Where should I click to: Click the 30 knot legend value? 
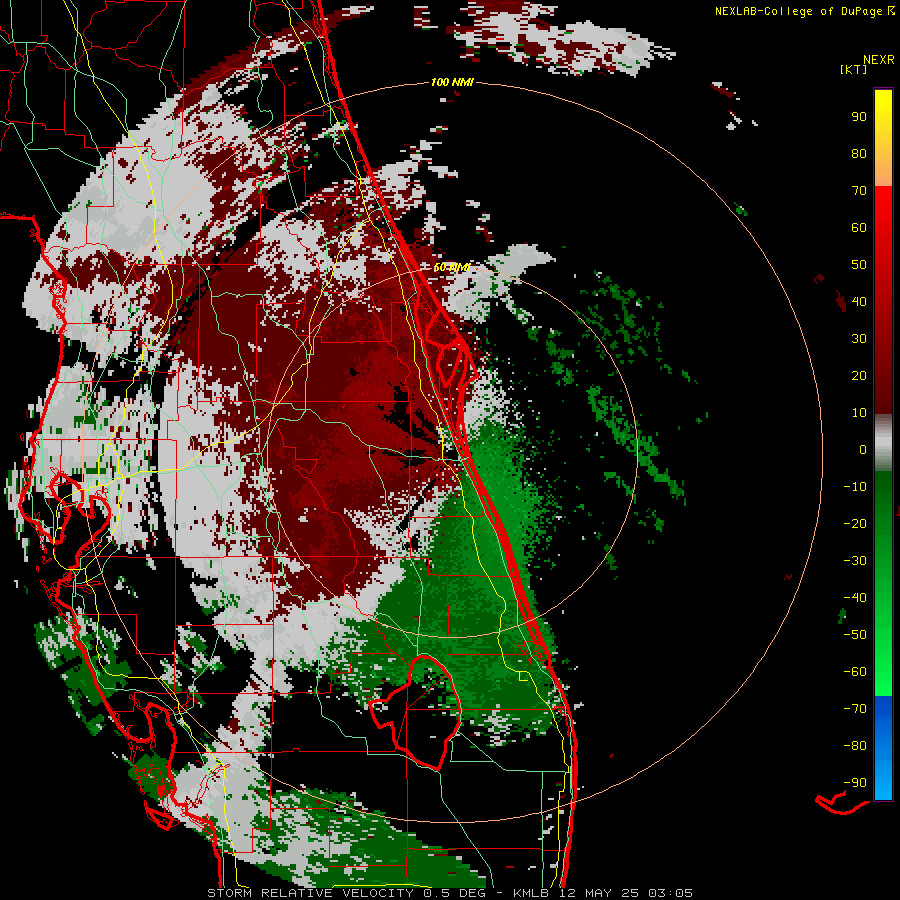(x=859, y=339)
